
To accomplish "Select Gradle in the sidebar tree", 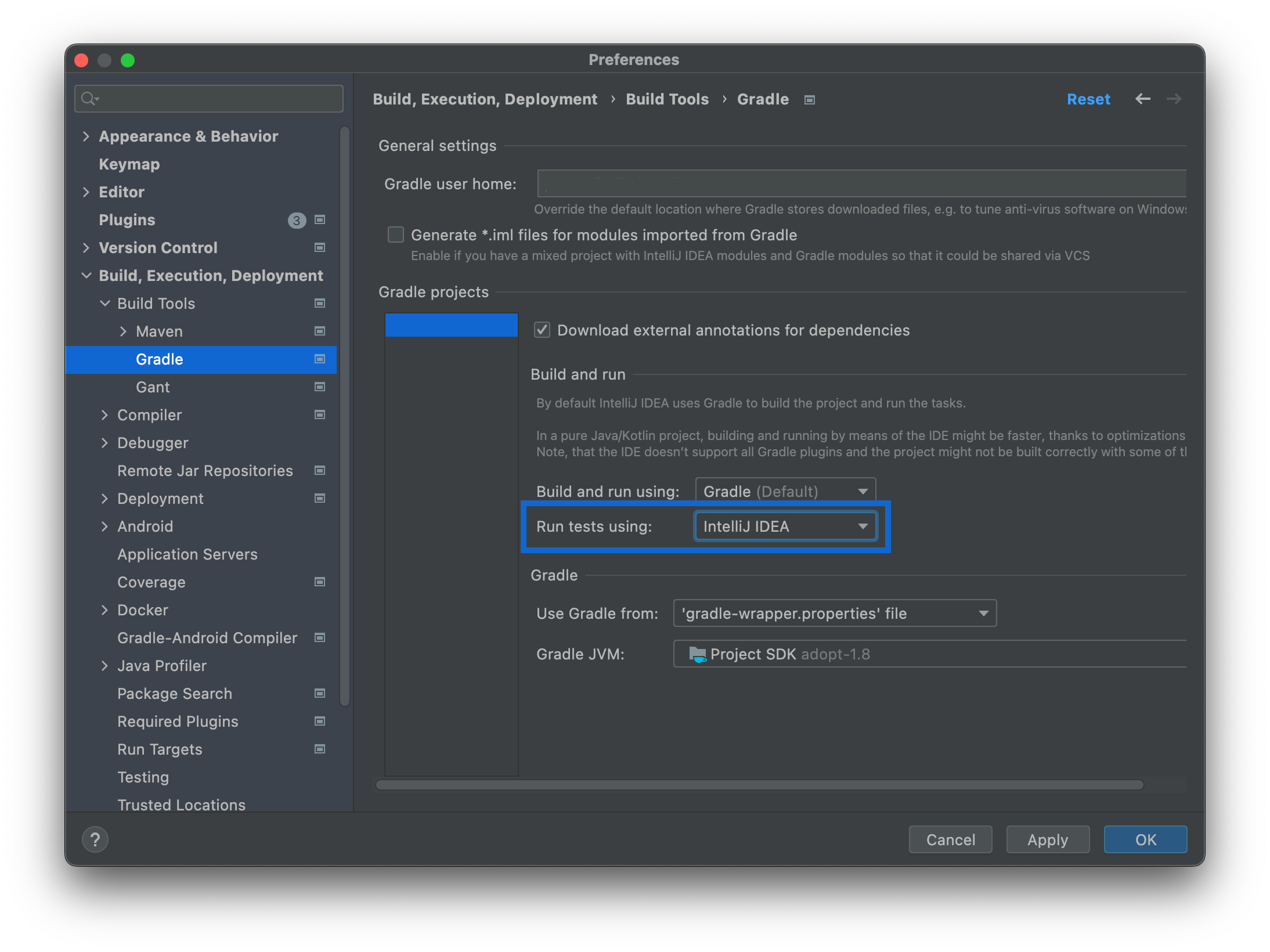I will click(x=159, y=359).
